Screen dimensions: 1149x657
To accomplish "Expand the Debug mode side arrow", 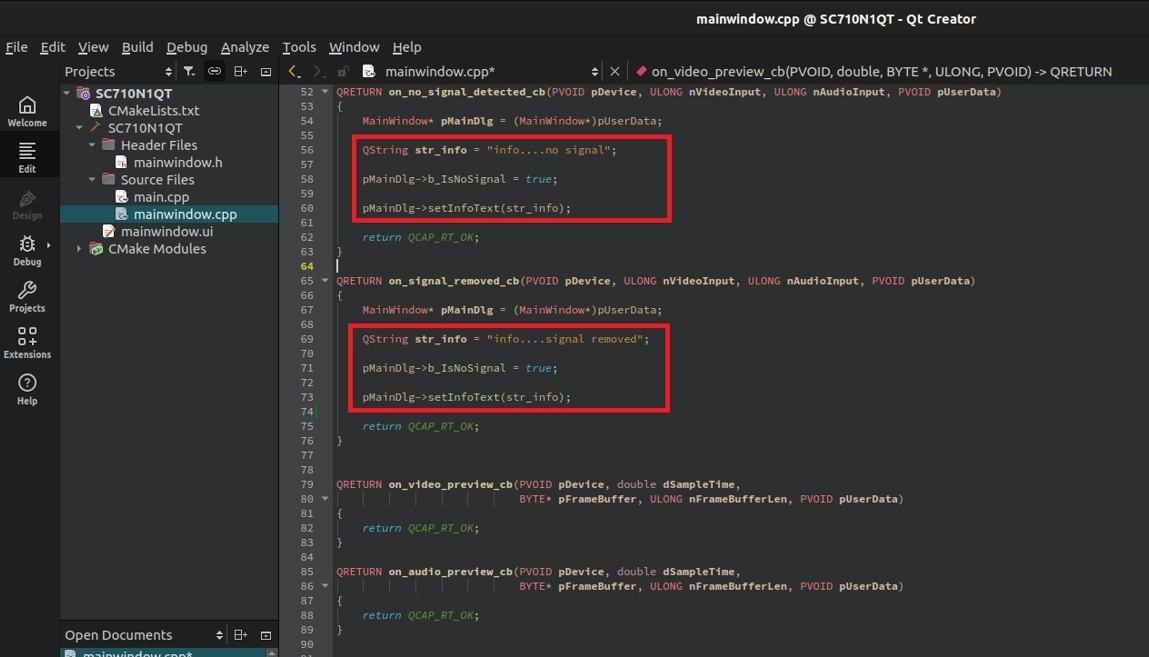I will (x=48, y=245).
